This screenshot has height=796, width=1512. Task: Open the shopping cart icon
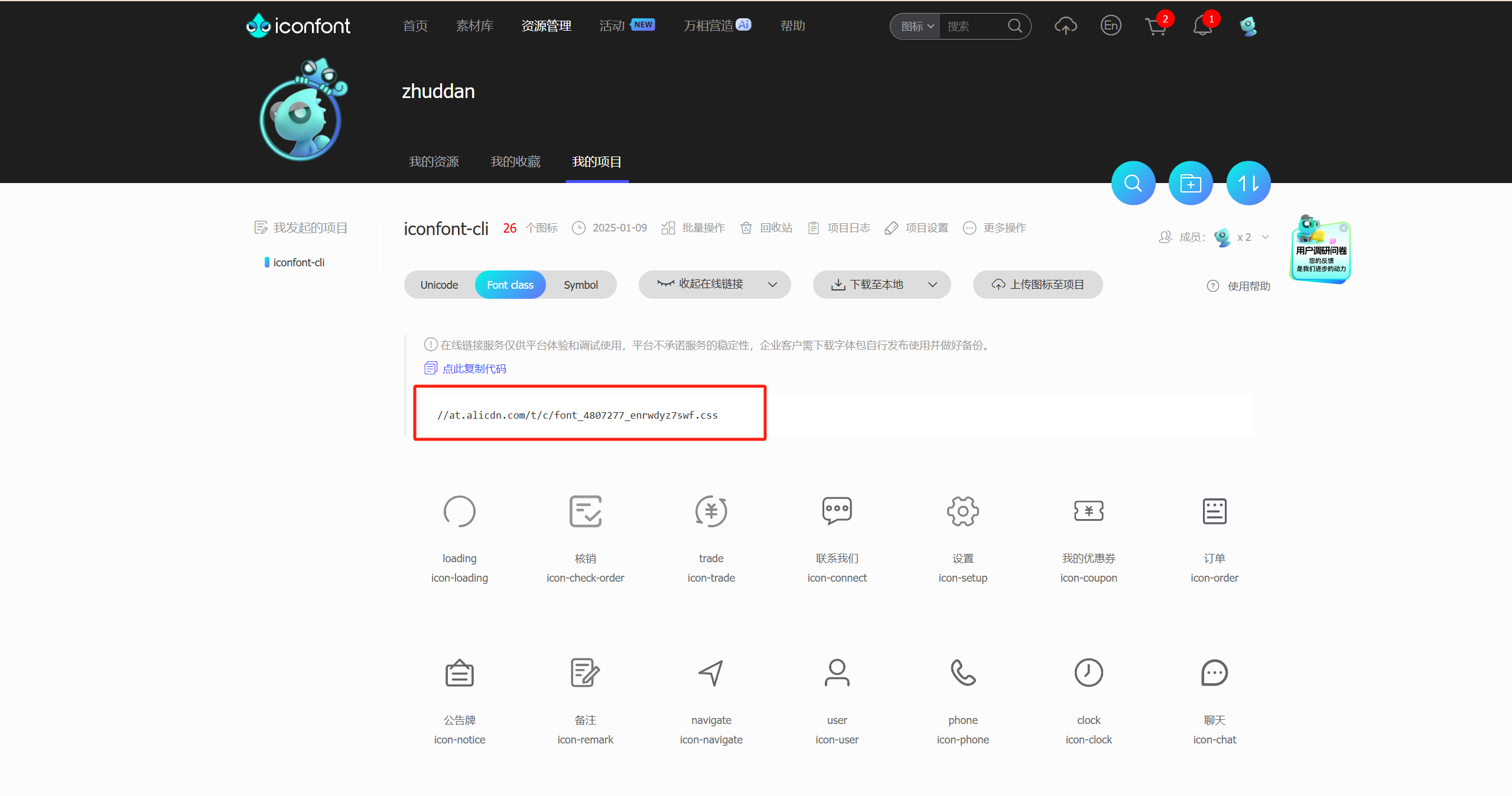[x=1155, y=27]
